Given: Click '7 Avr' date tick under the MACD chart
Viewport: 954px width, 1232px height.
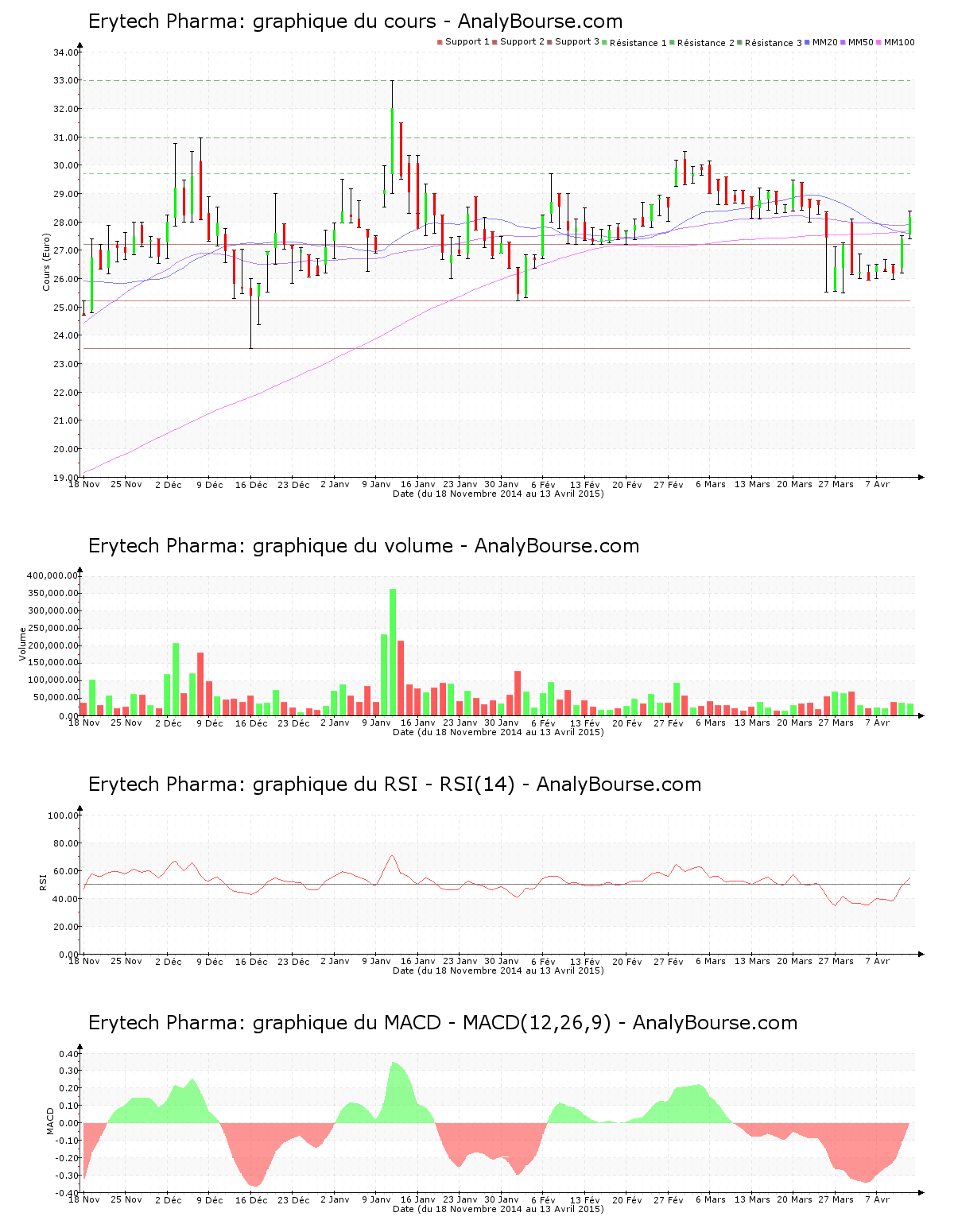Looking at the screenshot, I should click(878, 1199).
